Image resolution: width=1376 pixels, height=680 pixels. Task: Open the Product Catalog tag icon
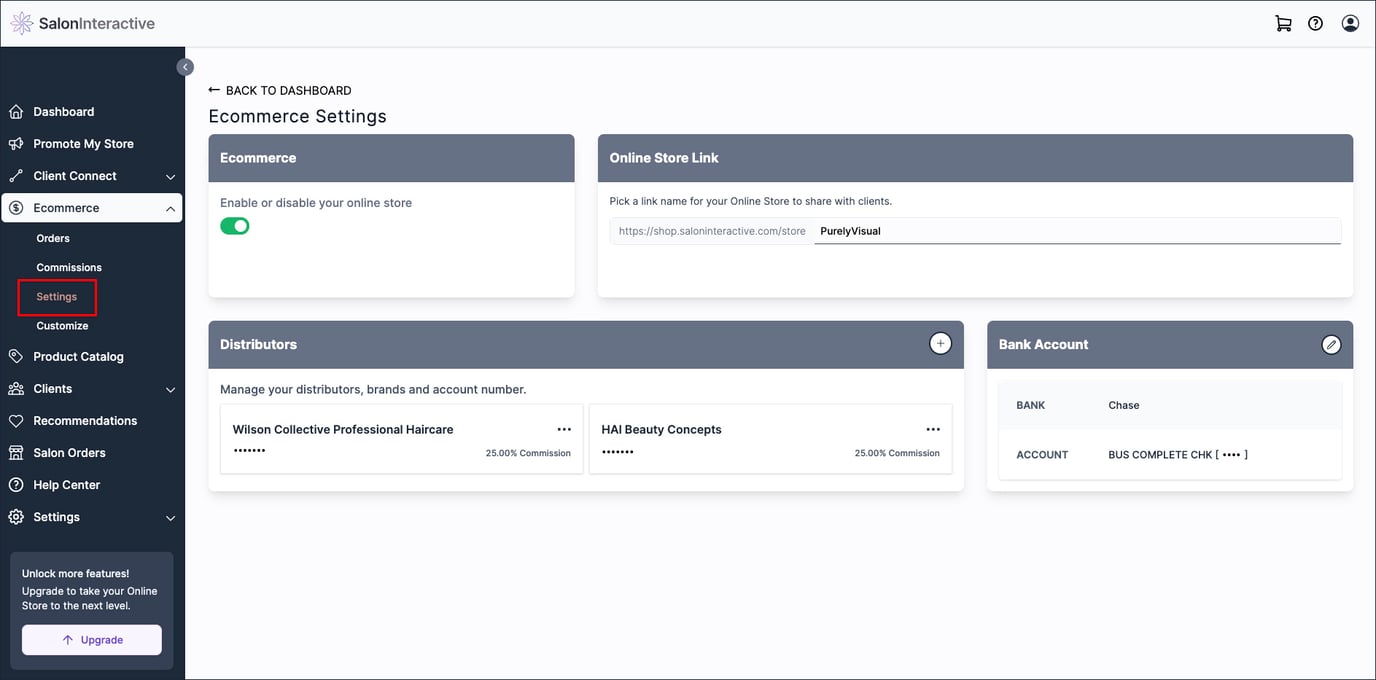click(14, 356)
